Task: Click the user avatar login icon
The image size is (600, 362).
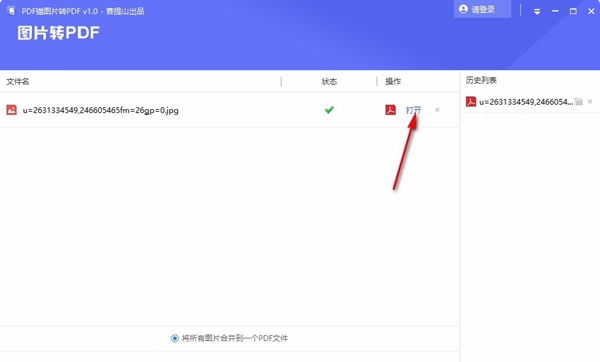Action: pyautogui.click(x=463, y=9)
